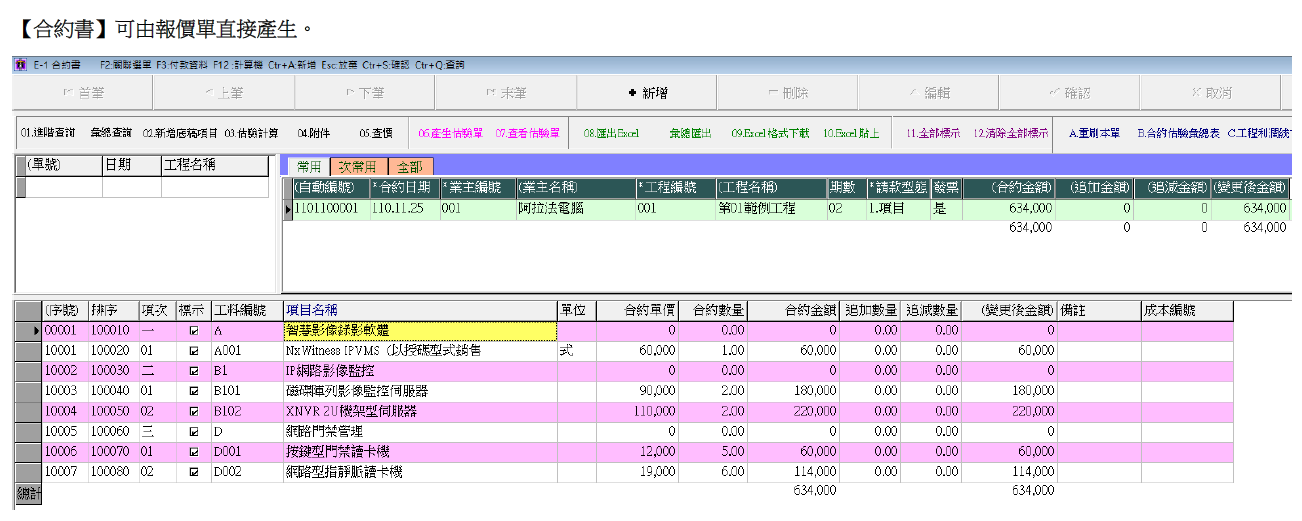The image size is (1302, 521).
Task: Click the 合約單價 column header
Action: tap(637, 310)
